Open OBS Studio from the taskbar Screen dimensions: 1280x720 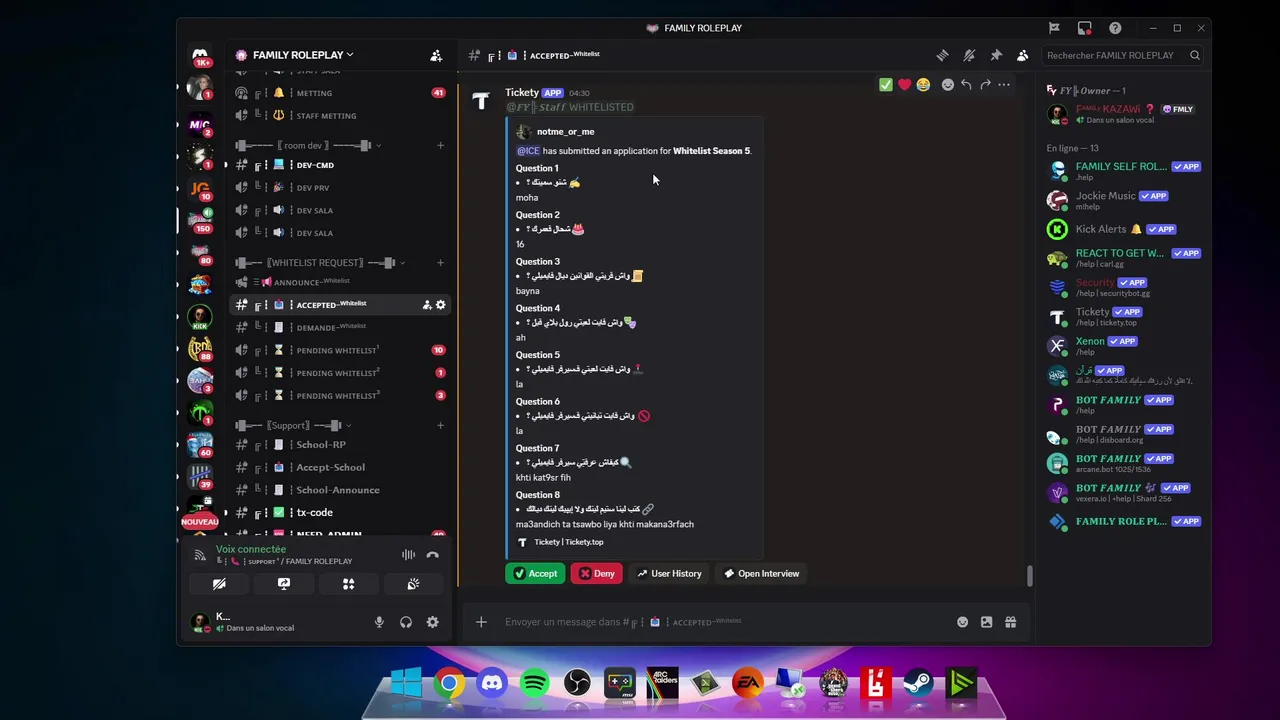(x=577, y=684)
